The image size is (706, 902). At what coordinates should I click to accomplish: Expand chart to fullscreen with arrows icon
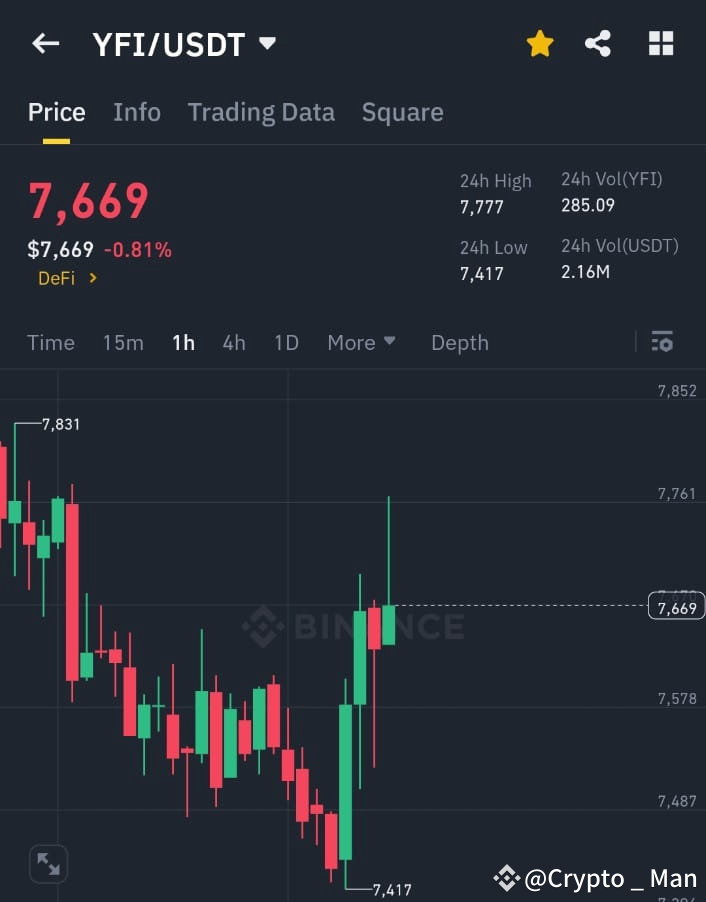click(48, 863)
